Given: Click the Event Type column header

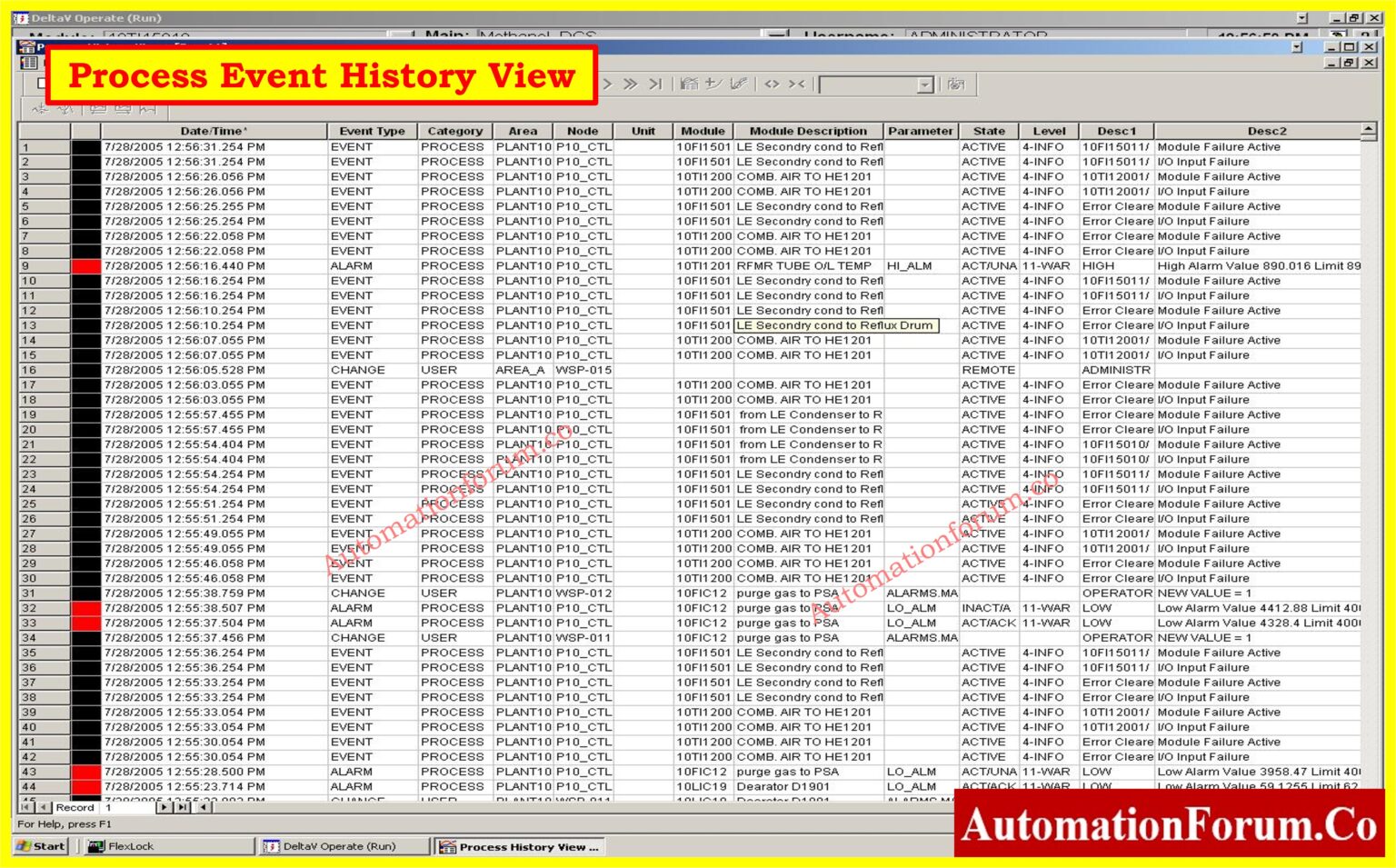Looking at the screenshot, I should 372,131.
